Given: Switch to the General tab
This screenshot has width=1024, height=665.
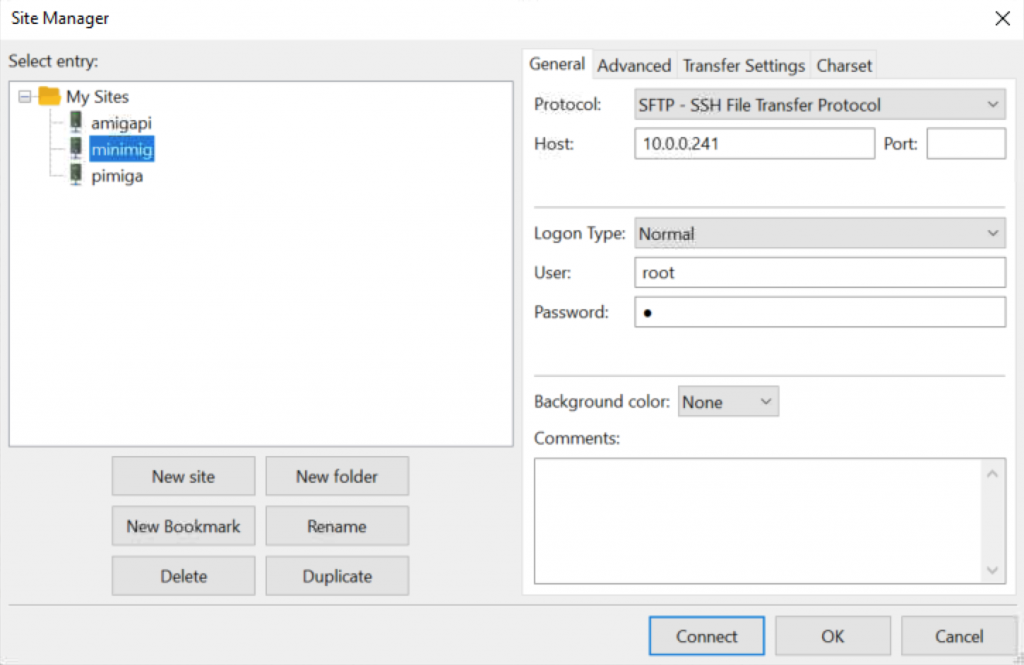Looking at the screenshot, I should (x=557, y=64).
